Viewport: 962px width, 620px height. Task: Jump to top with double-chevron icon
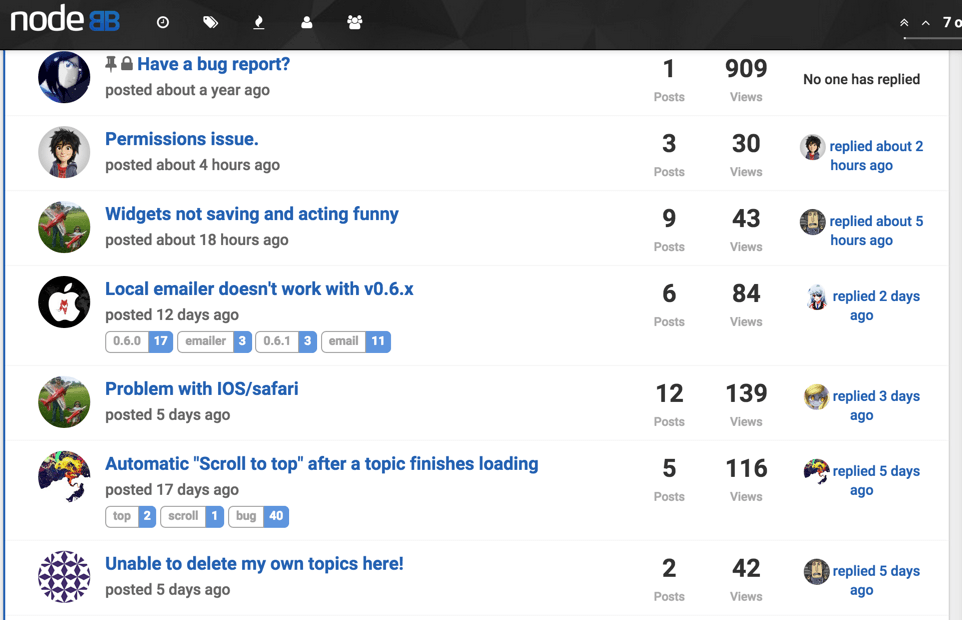coord(904,22)
